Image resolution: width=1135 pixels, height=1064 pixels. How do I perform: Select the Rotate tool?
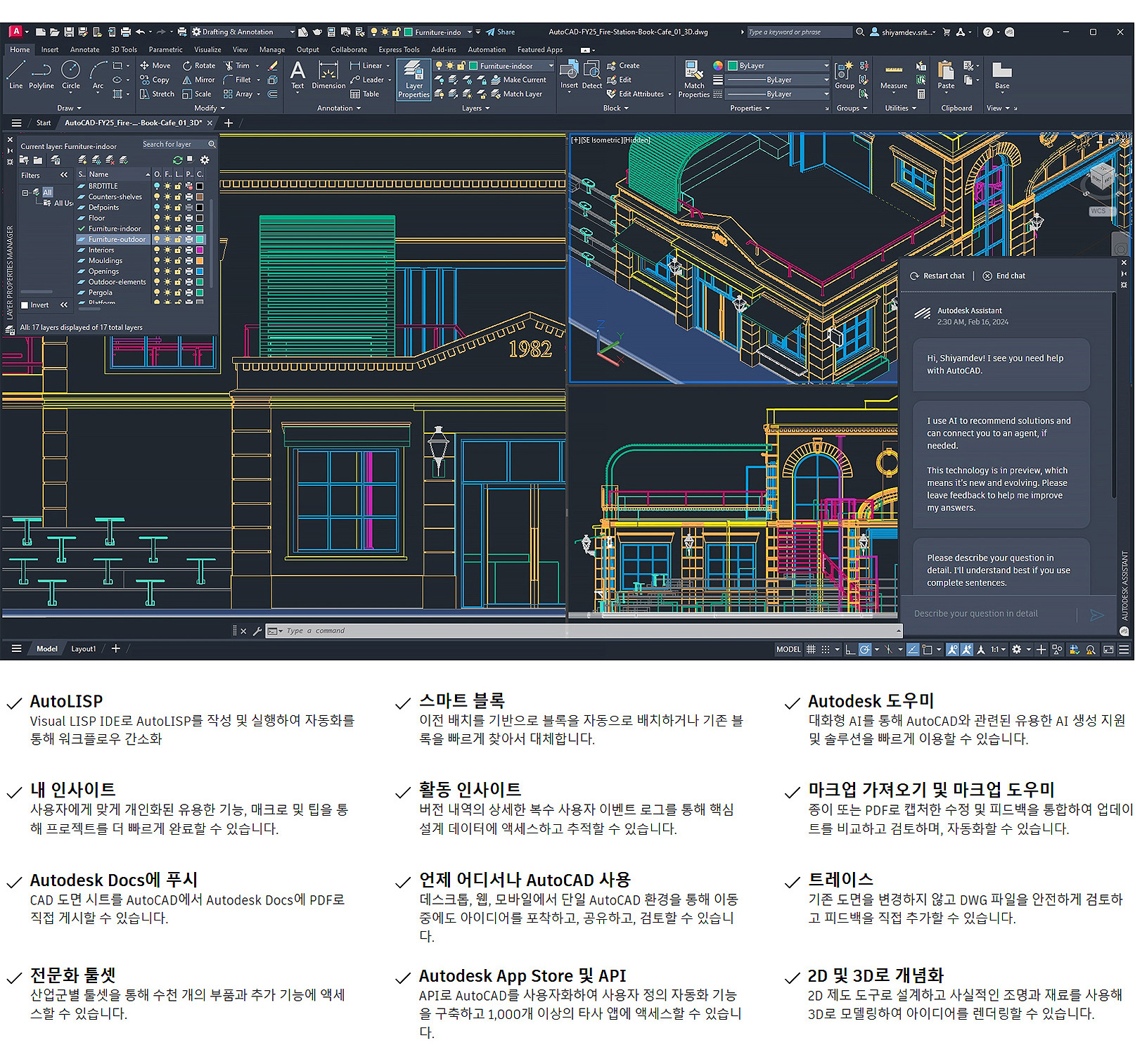point(200,65)
